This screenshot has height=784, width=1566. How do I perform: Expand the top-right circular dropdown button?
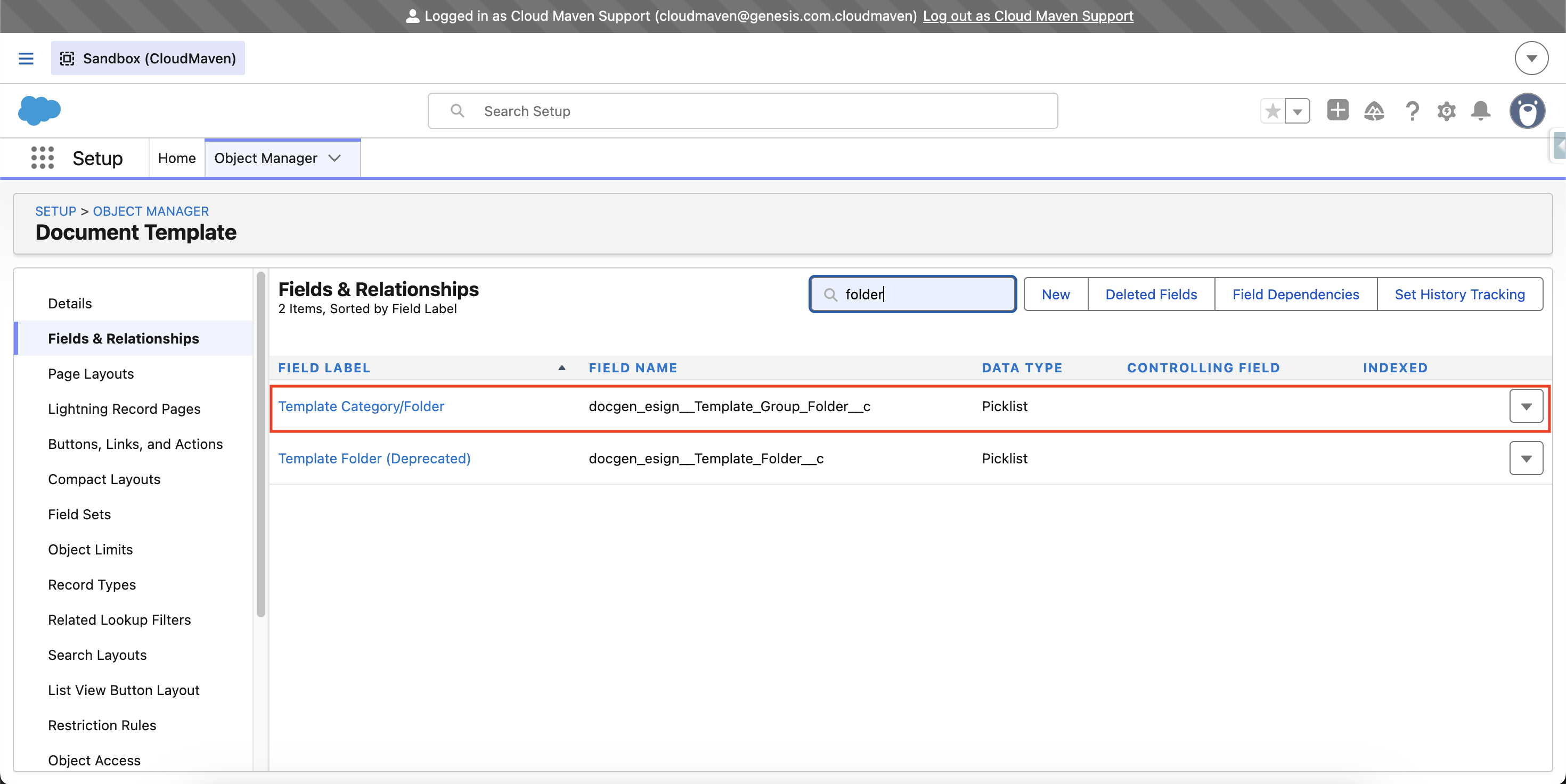click(1531, 59)
